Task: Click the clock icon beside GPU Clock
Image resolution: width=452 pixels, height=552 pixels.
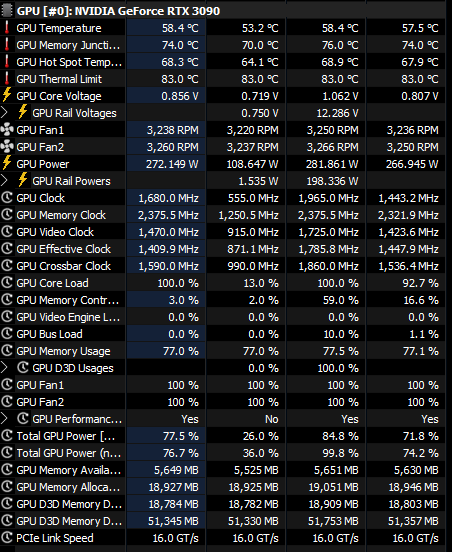Action: [7, 197]
